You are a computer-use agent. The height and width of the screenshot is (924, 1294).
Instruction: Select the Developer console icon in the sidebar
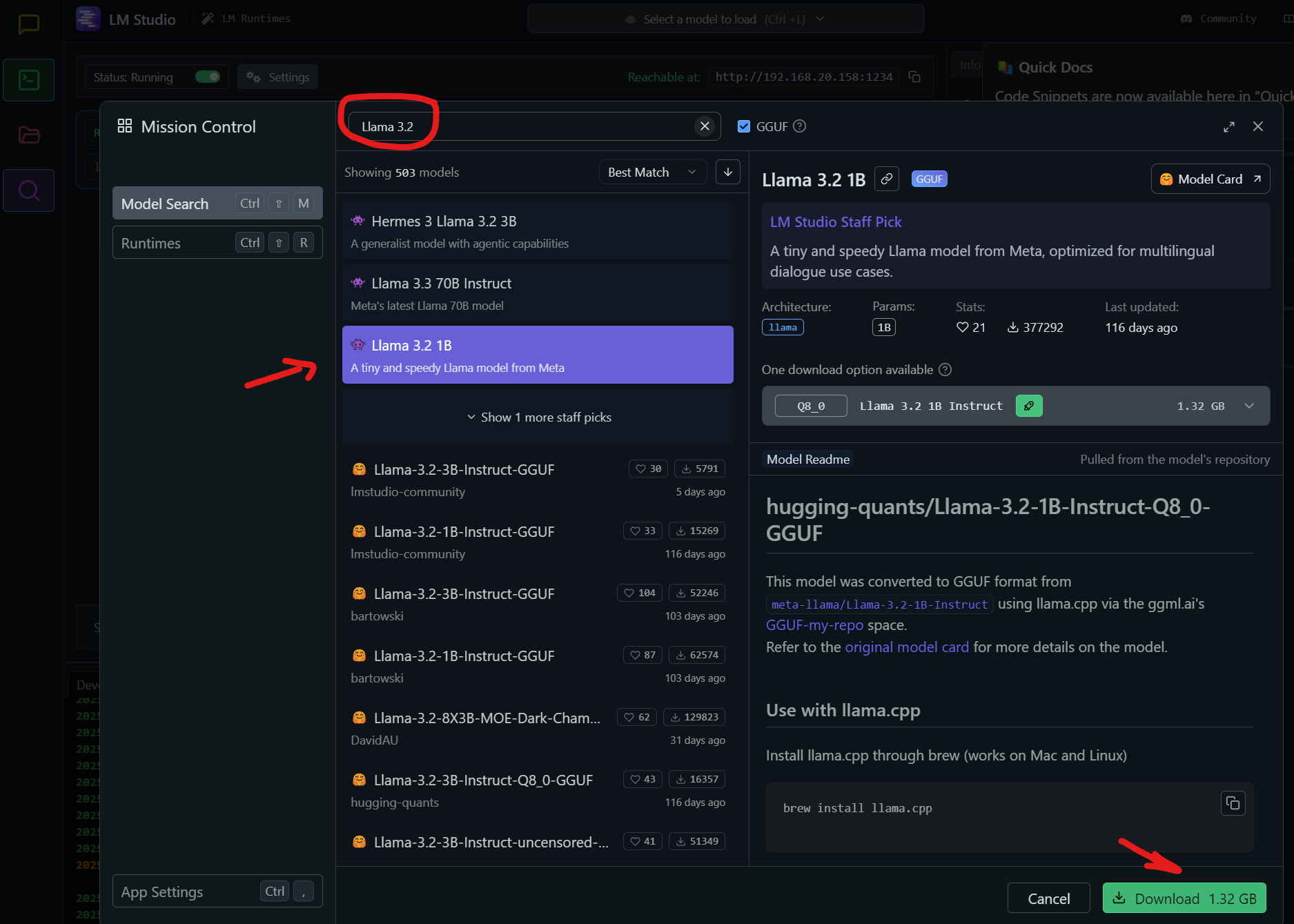pos(28,79)
